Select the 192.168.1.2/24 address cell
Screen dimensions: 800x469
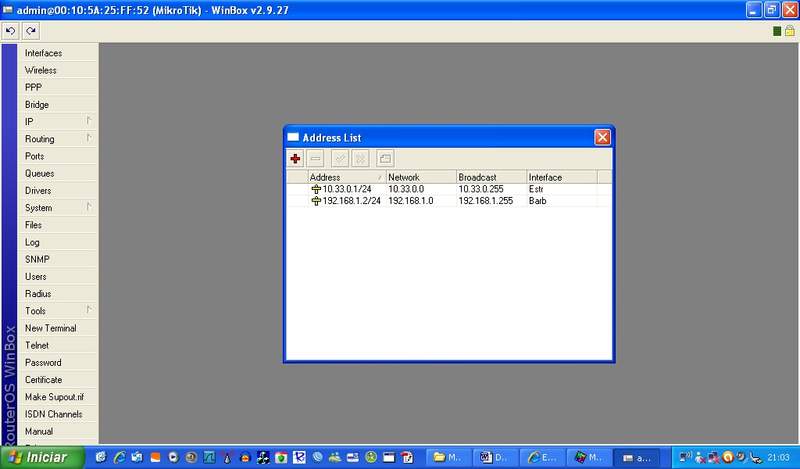coord(352,201)
